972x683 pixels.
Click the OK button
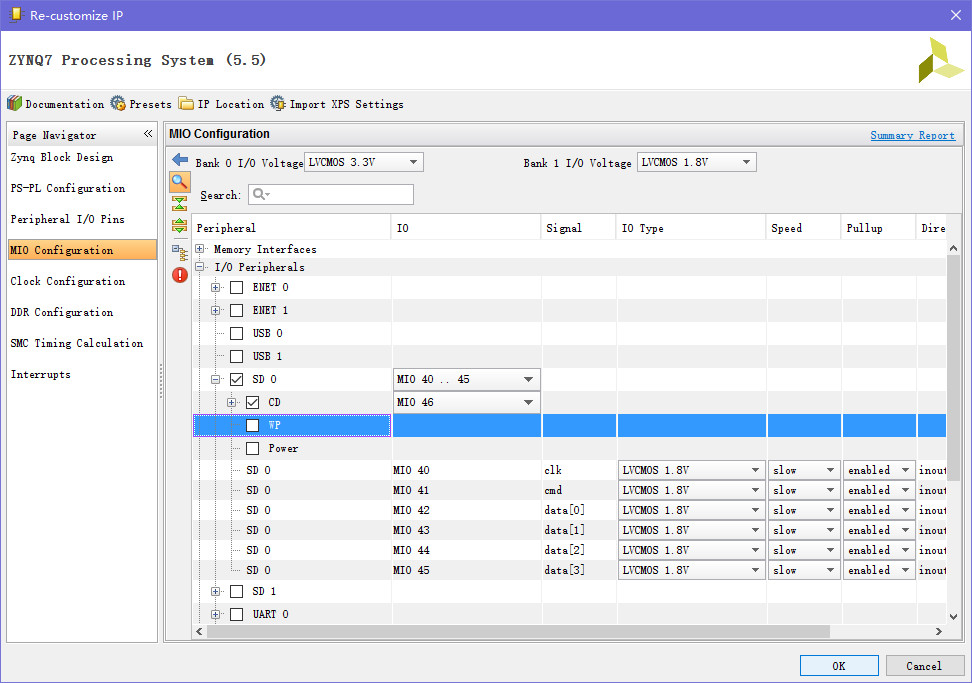pyautogui.click(x=839, y=666)
